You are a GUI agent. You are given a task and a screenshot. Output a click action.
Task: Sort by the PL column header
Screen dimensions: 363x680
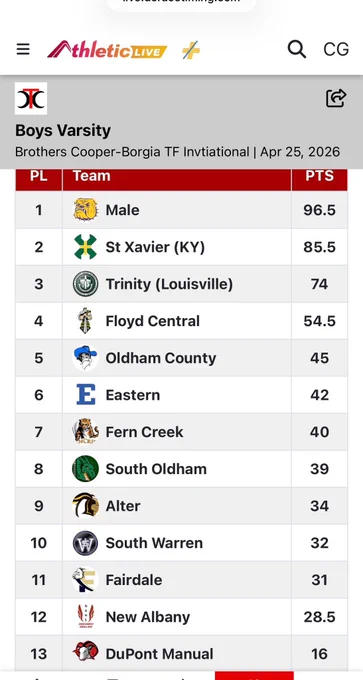coord(39,176)
